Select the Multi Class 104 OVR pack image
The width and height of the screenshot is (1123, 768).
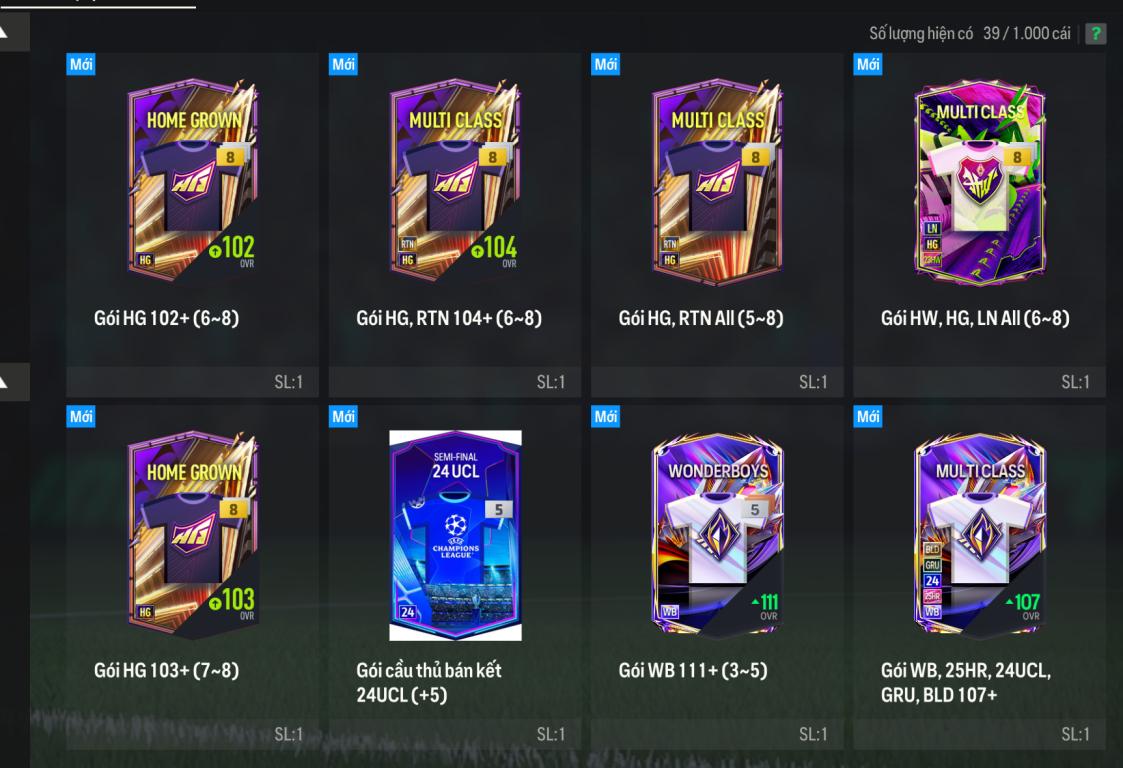455,180
